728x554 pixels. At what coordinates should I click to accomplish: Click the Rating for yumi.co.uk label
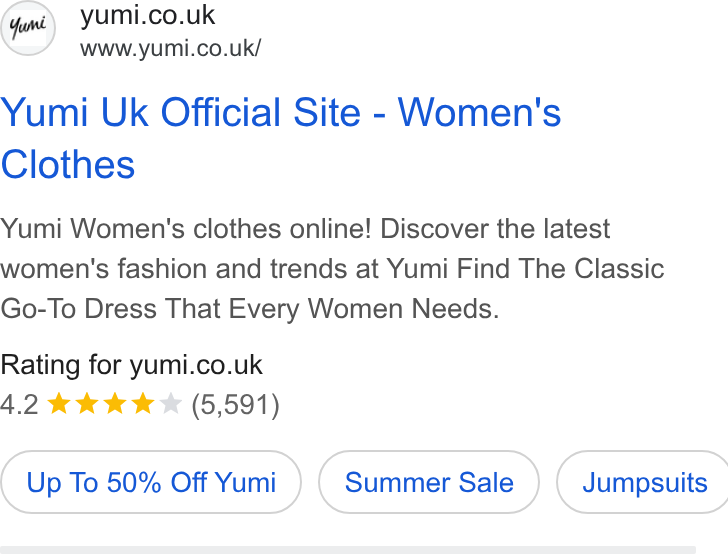coord(131,365)
